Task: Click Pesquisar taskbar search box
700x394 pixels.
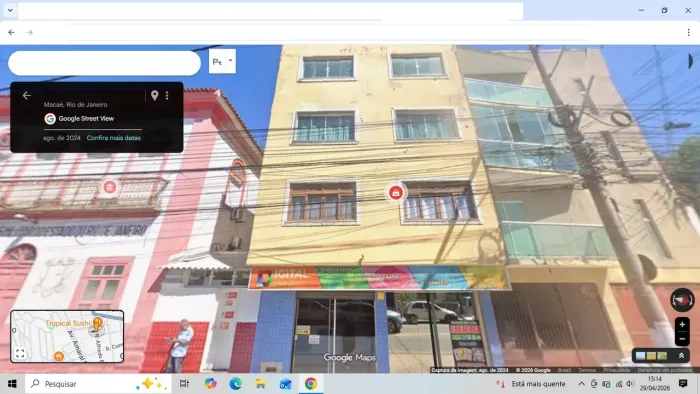Action: tap(98, 384)
